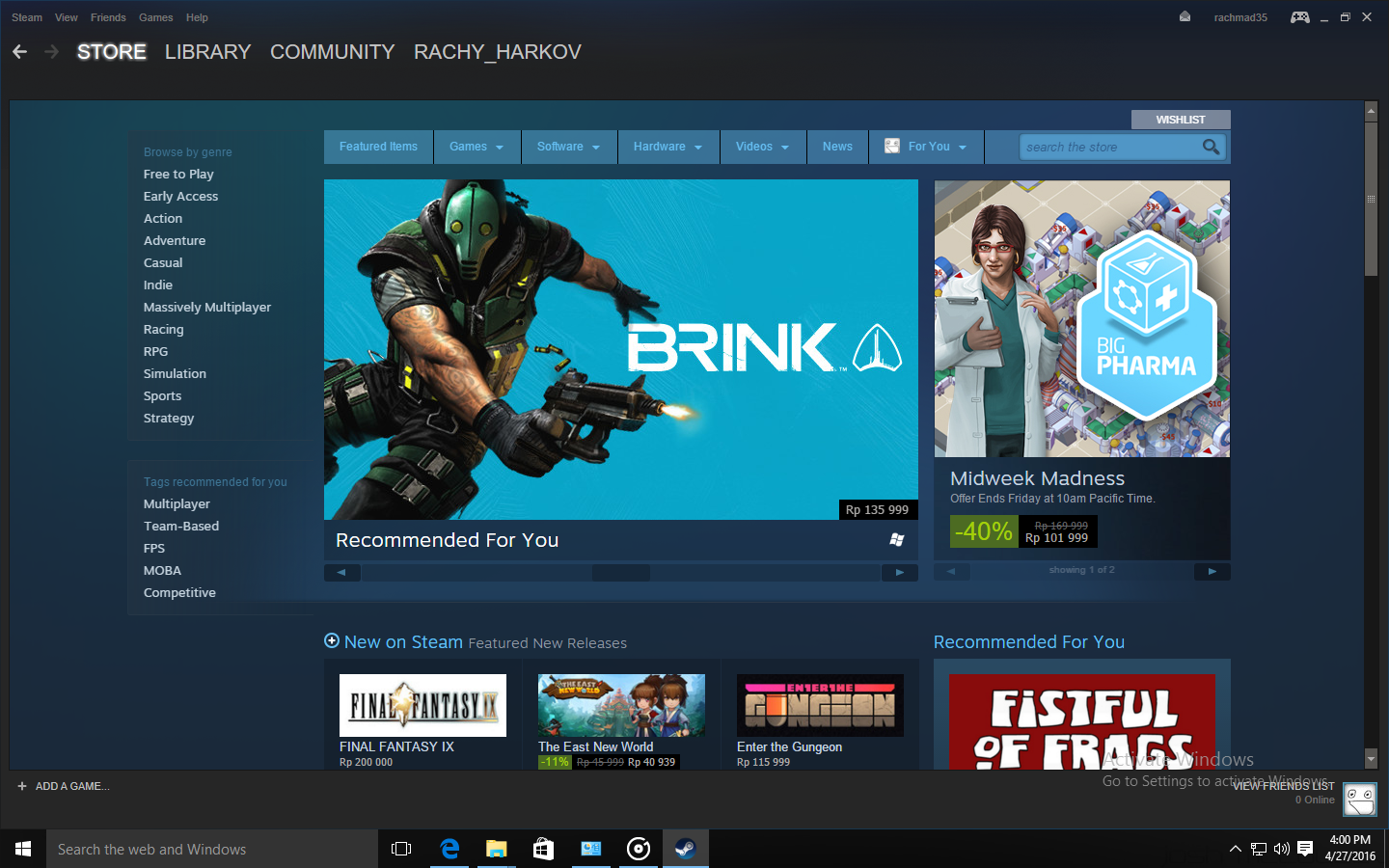
Task: Open the Featured Items store tab
Action: (x=378, y=147)
